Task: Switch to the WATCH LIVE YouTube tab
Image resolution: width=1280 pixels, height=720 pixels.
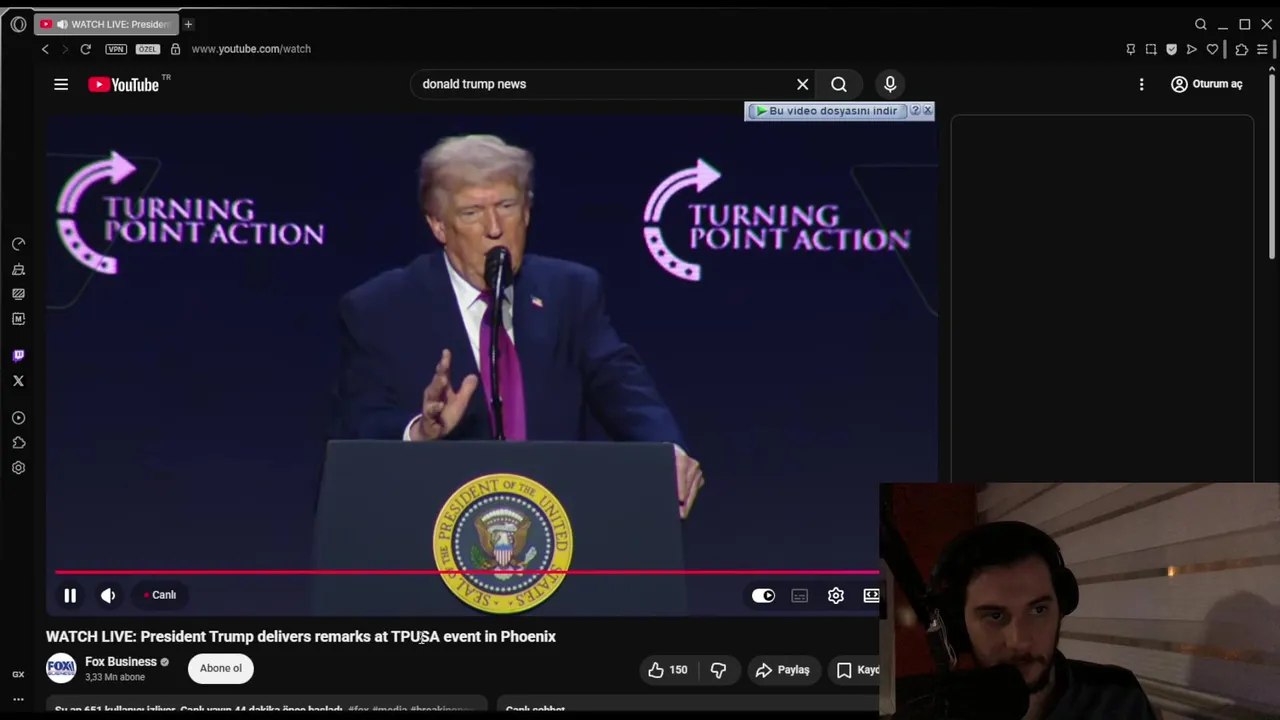Action: pyautogui.click(x=106, y=24)
